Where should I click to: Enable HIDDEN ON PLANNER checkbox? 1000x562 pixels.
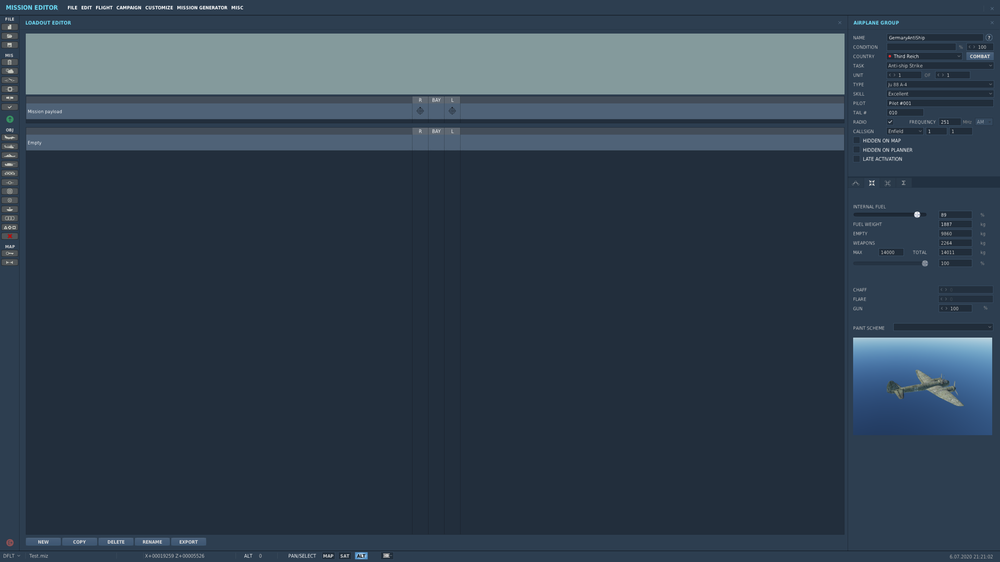tap(857, 150)
